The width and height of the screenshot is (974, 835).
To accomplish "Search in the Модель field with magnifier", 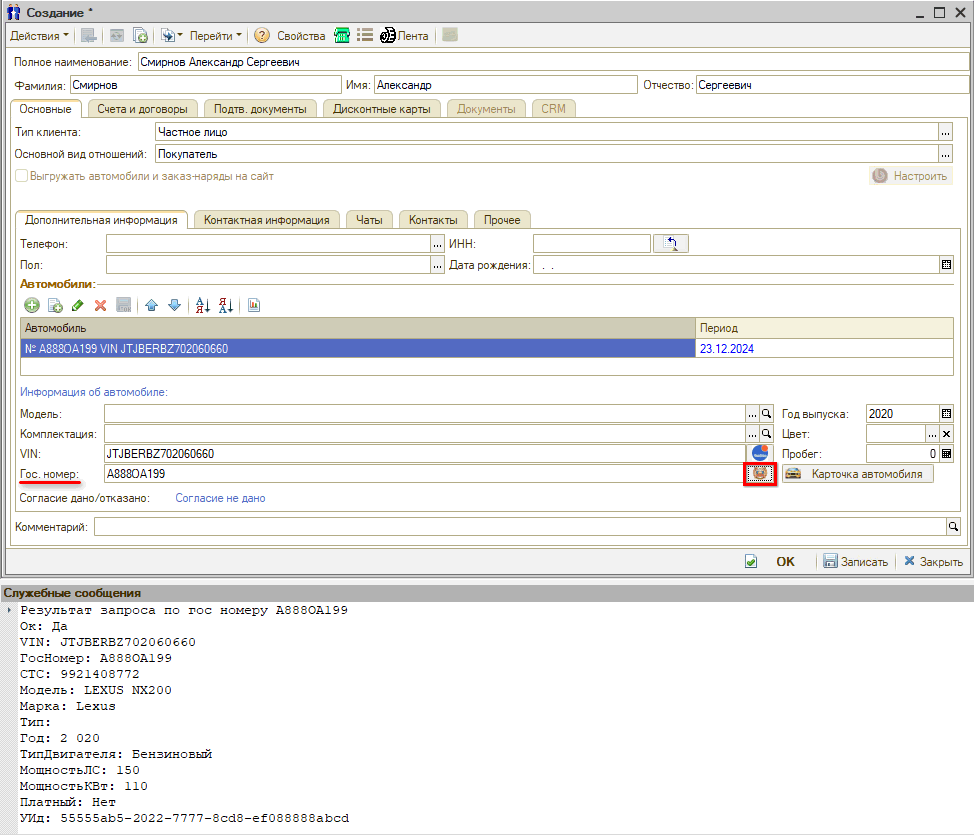I will tap(767, 413).
